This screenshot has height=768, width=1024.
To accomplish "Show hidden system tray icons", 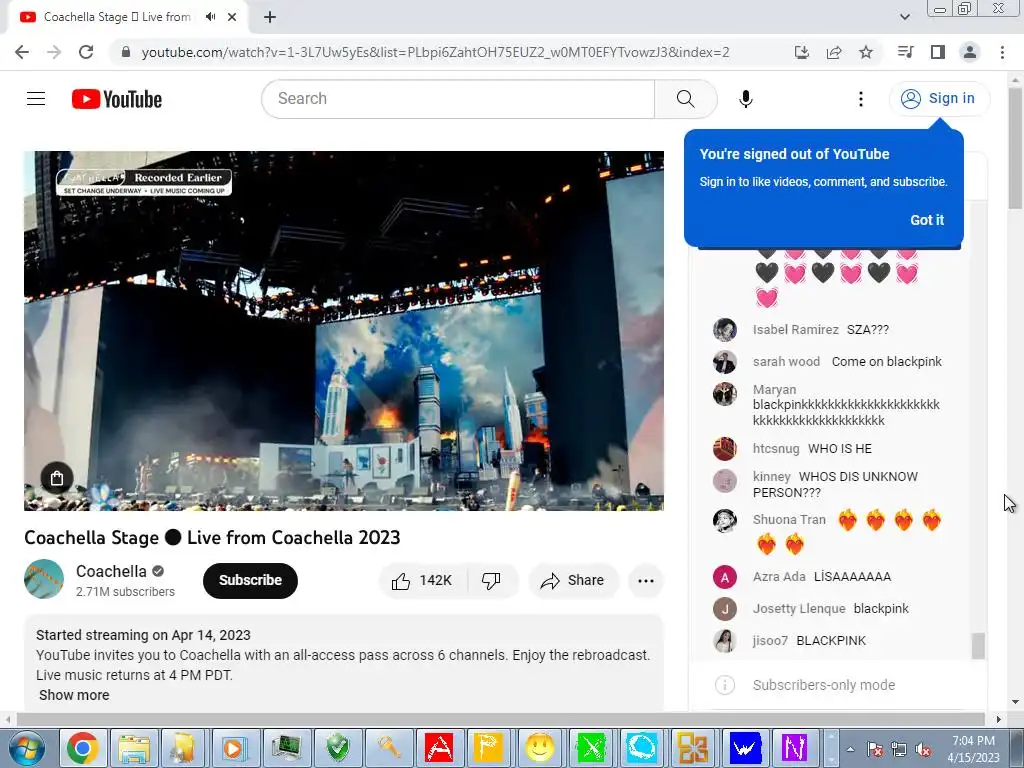I will pos(850,749).
